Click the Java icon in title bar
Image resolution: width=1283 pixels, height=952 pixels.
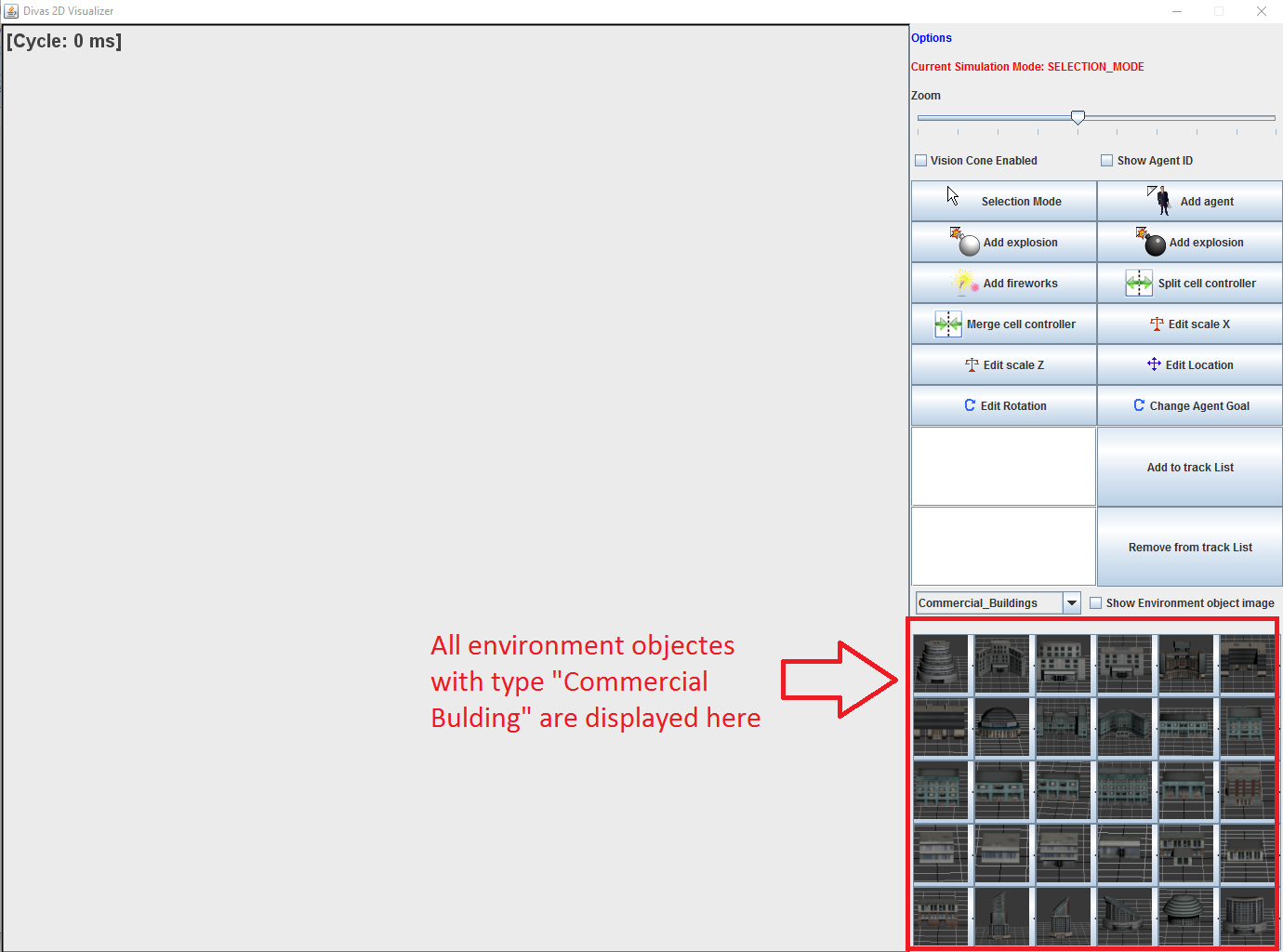coord(11,11)
